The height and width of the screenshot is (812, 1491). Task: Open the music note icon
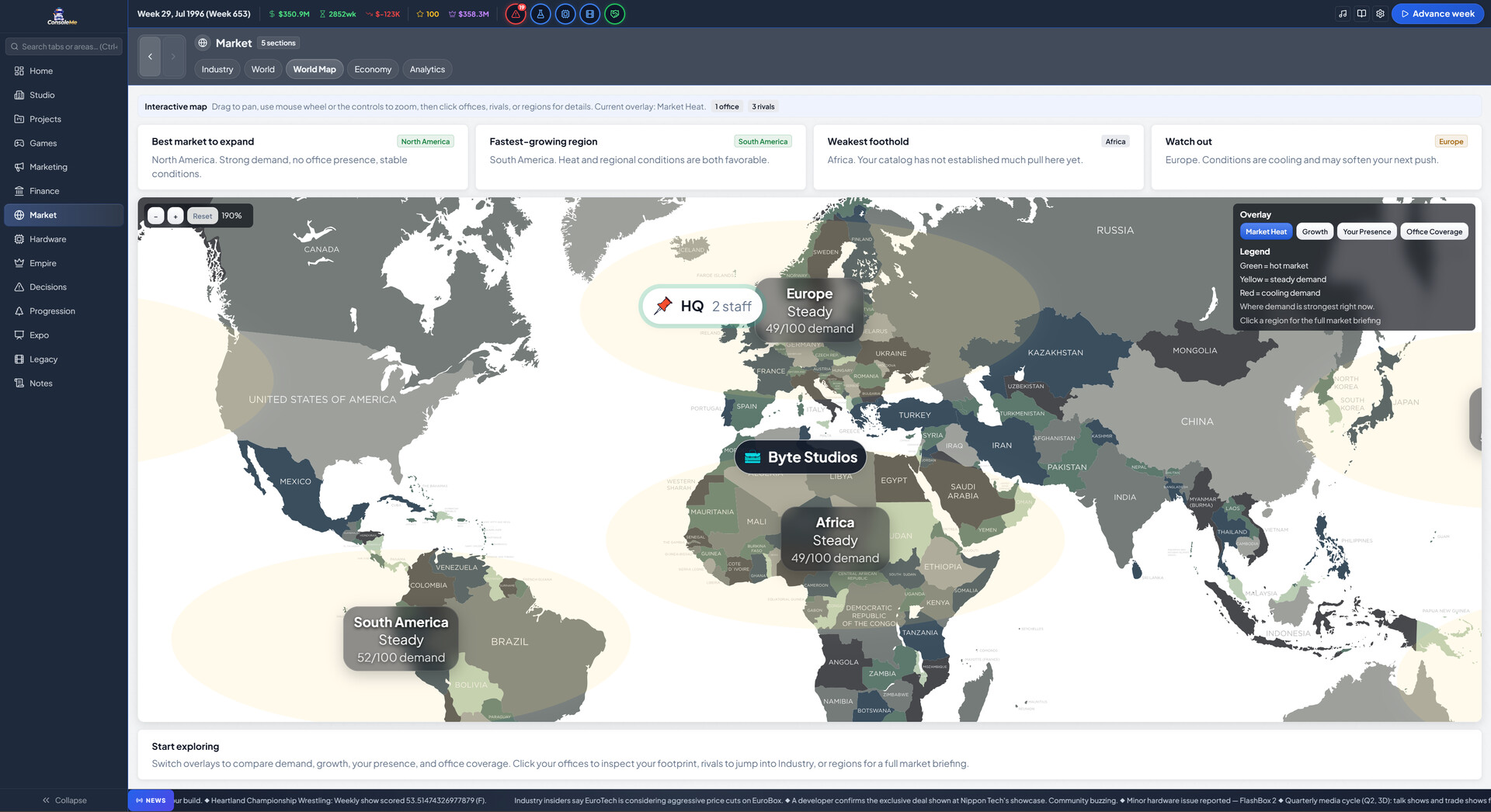click(x=1343, y=14)
